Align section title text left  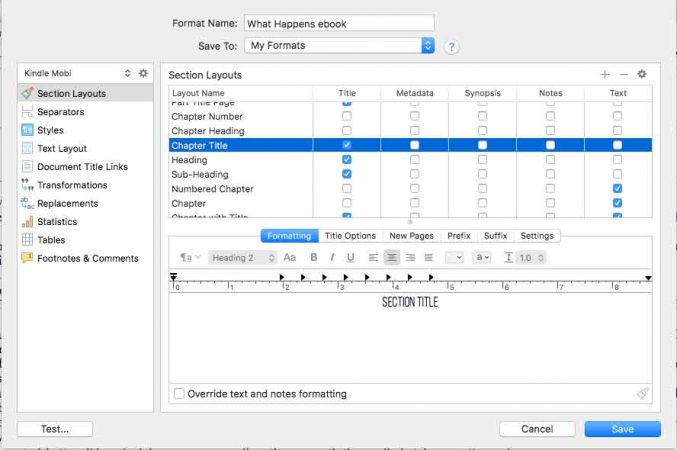tap(373, 258)
